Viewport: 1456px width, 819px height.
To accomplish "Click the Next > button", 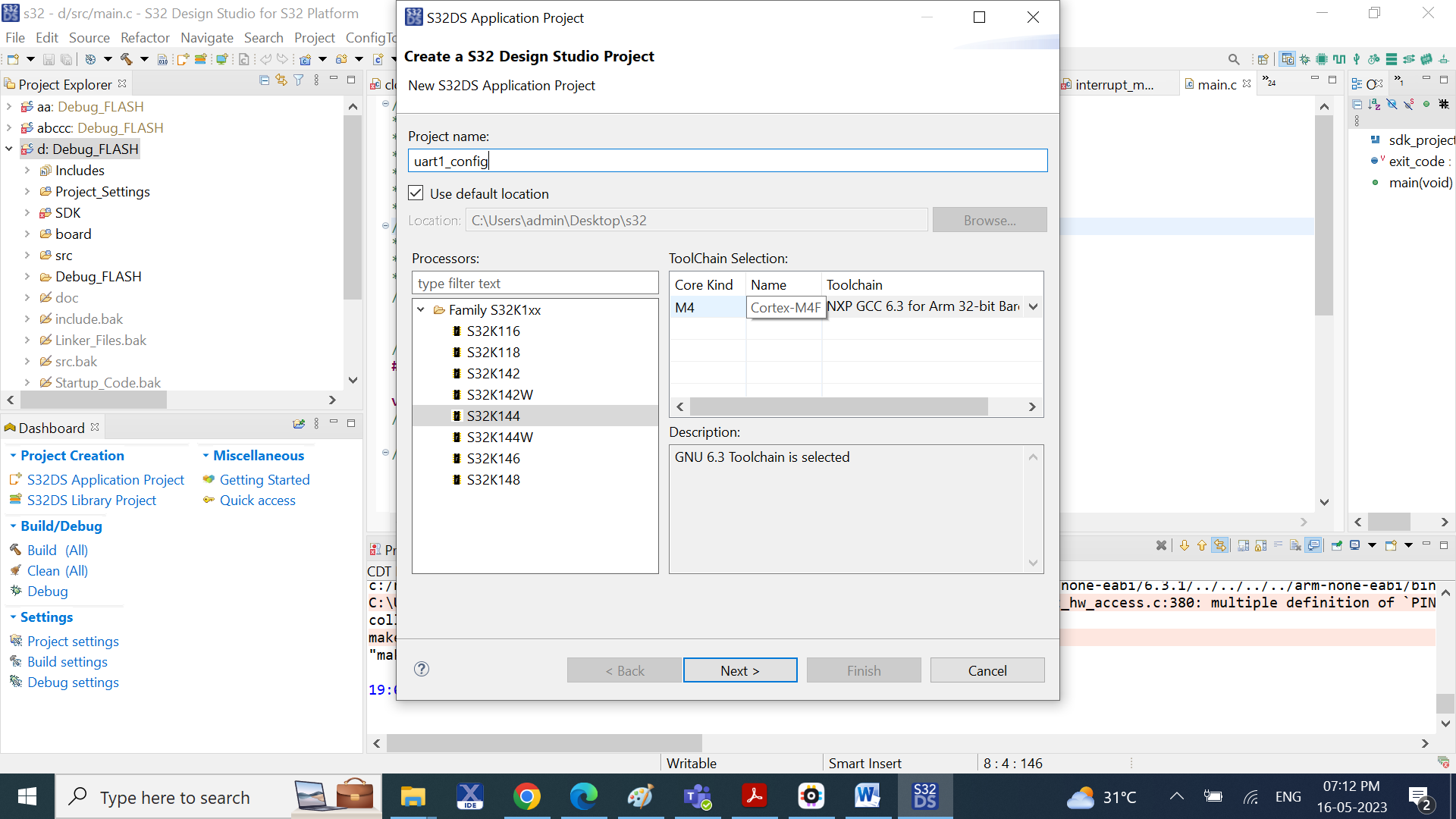I will 739,670.
